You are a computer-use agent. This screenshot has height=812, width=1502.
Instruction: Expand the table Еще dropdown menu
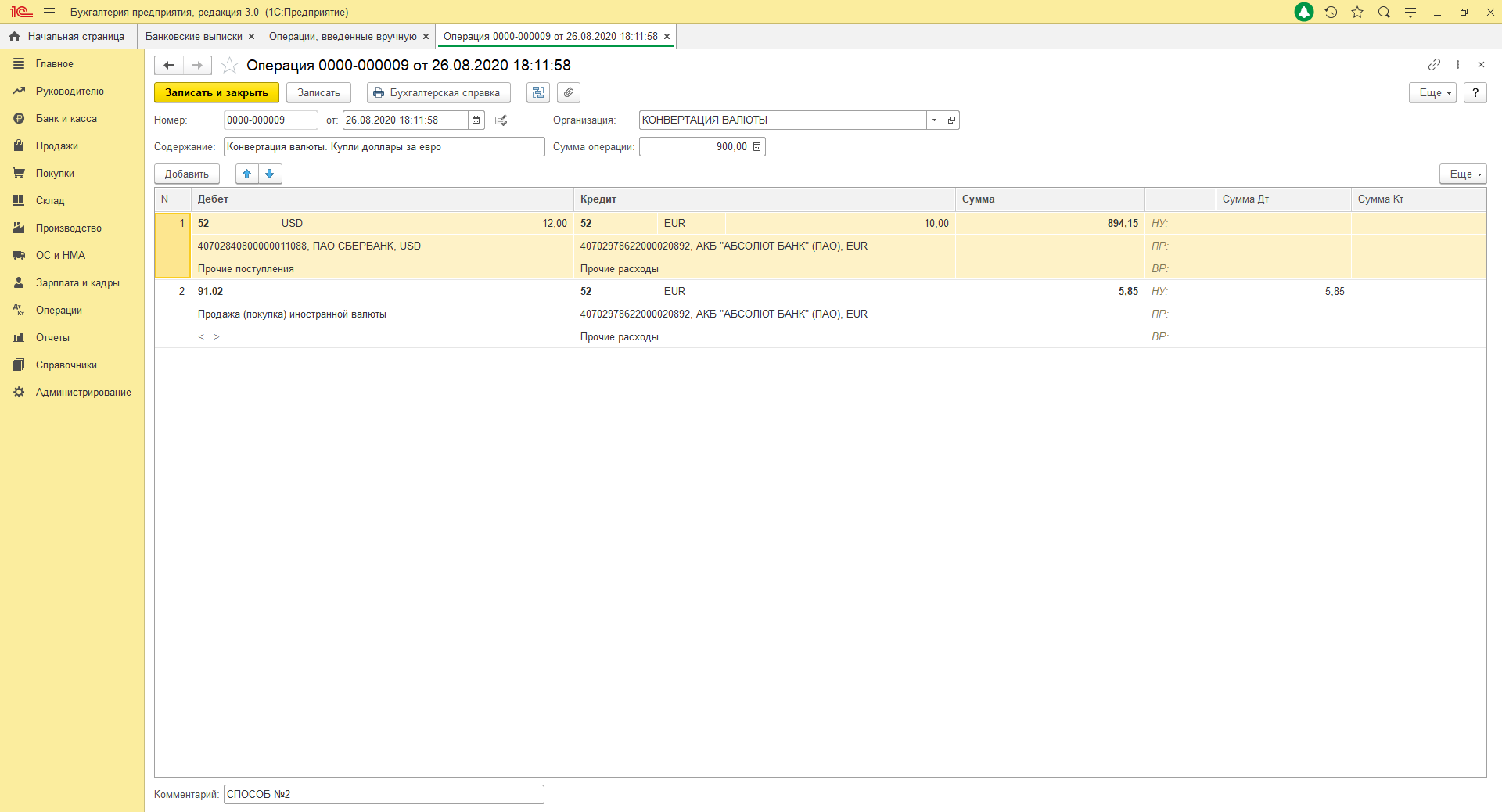pos(1462,174)
